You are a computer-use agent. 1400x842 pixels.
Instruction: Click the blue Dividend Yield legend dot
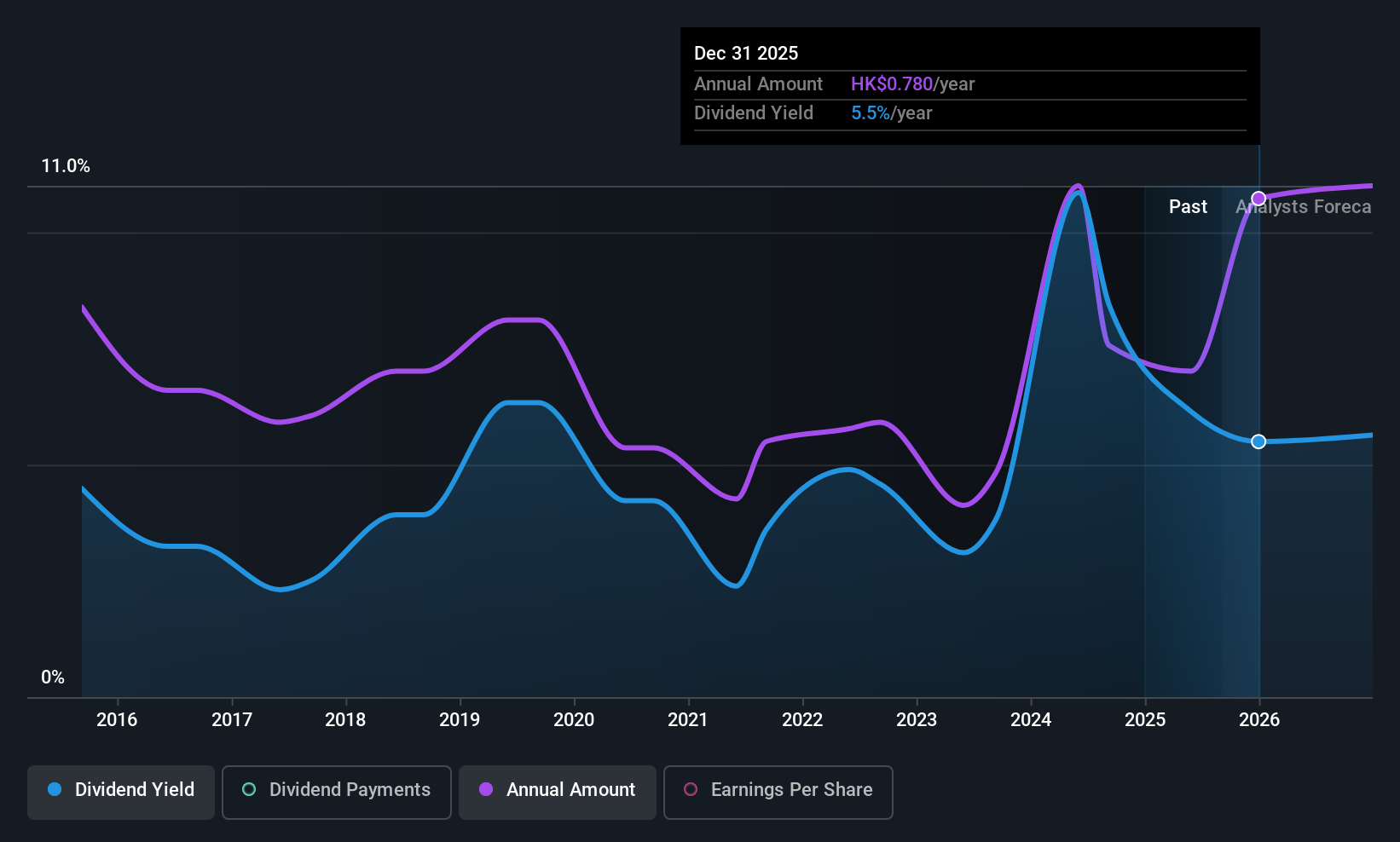point(55,789)
